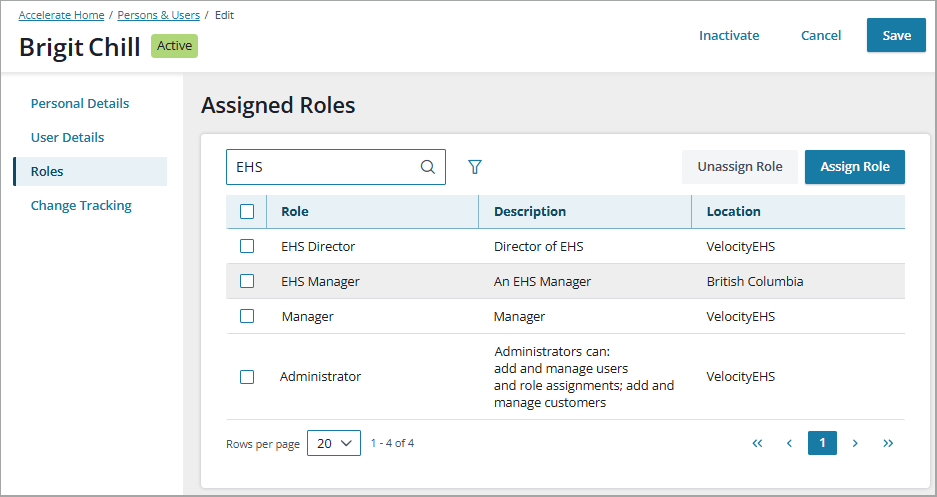This screenshot has height=497, width=937.
Task: Click the 'Director of EHS' description
Action: [538, 246]
